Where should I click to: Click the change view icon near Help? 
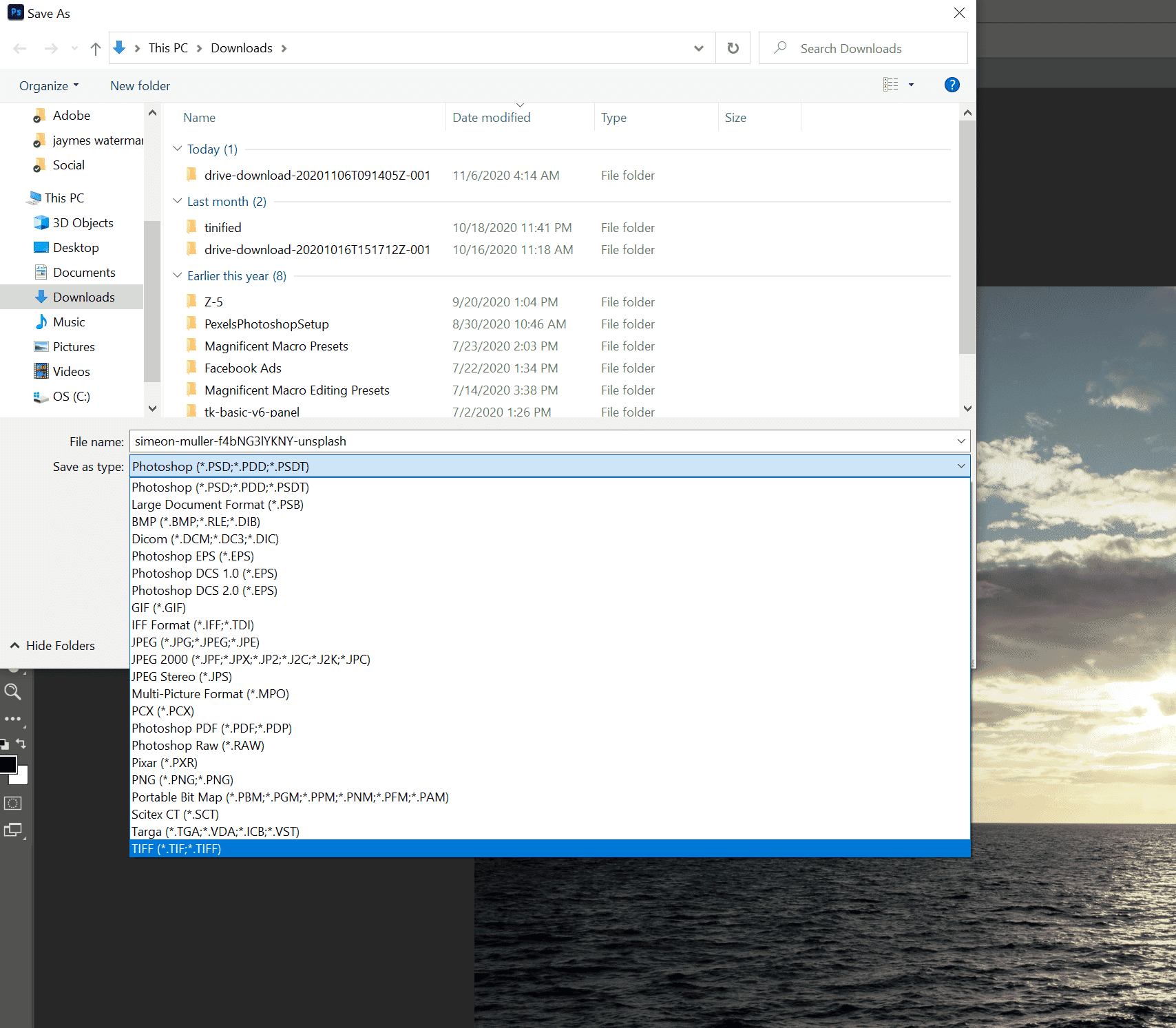point(891,84)
